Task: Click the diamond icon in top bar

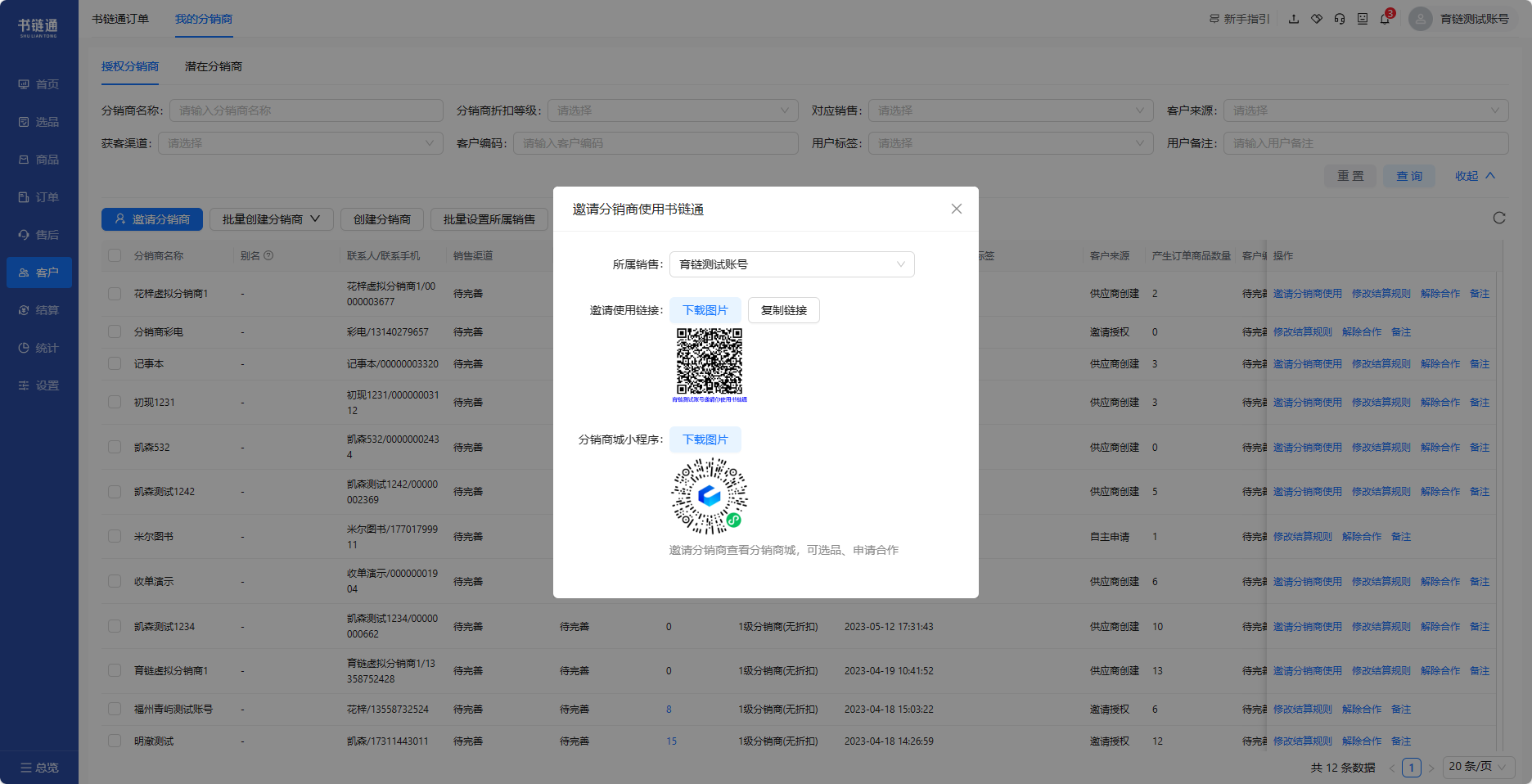Action: [x=1317, y=19]
